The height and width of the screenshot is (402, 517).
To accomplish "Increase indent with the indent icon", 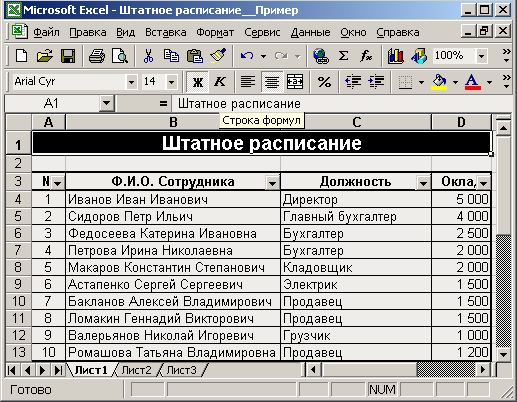I will (x=376, y=81).
